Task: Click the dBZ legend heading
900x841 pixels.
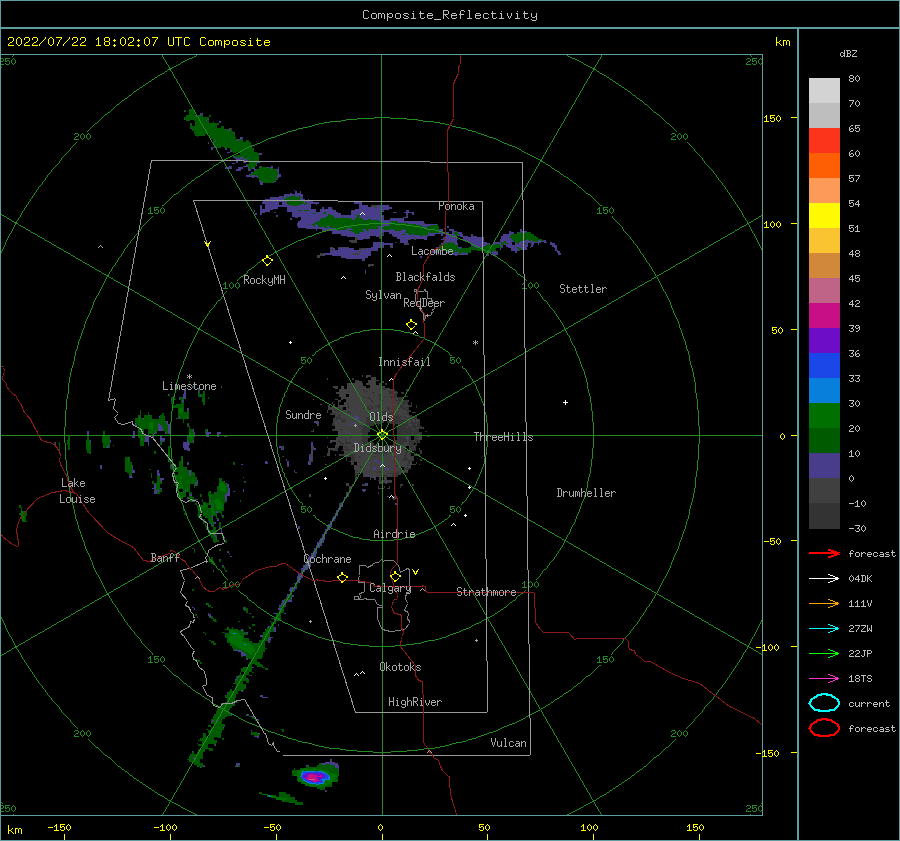Action: pos(848,53)
